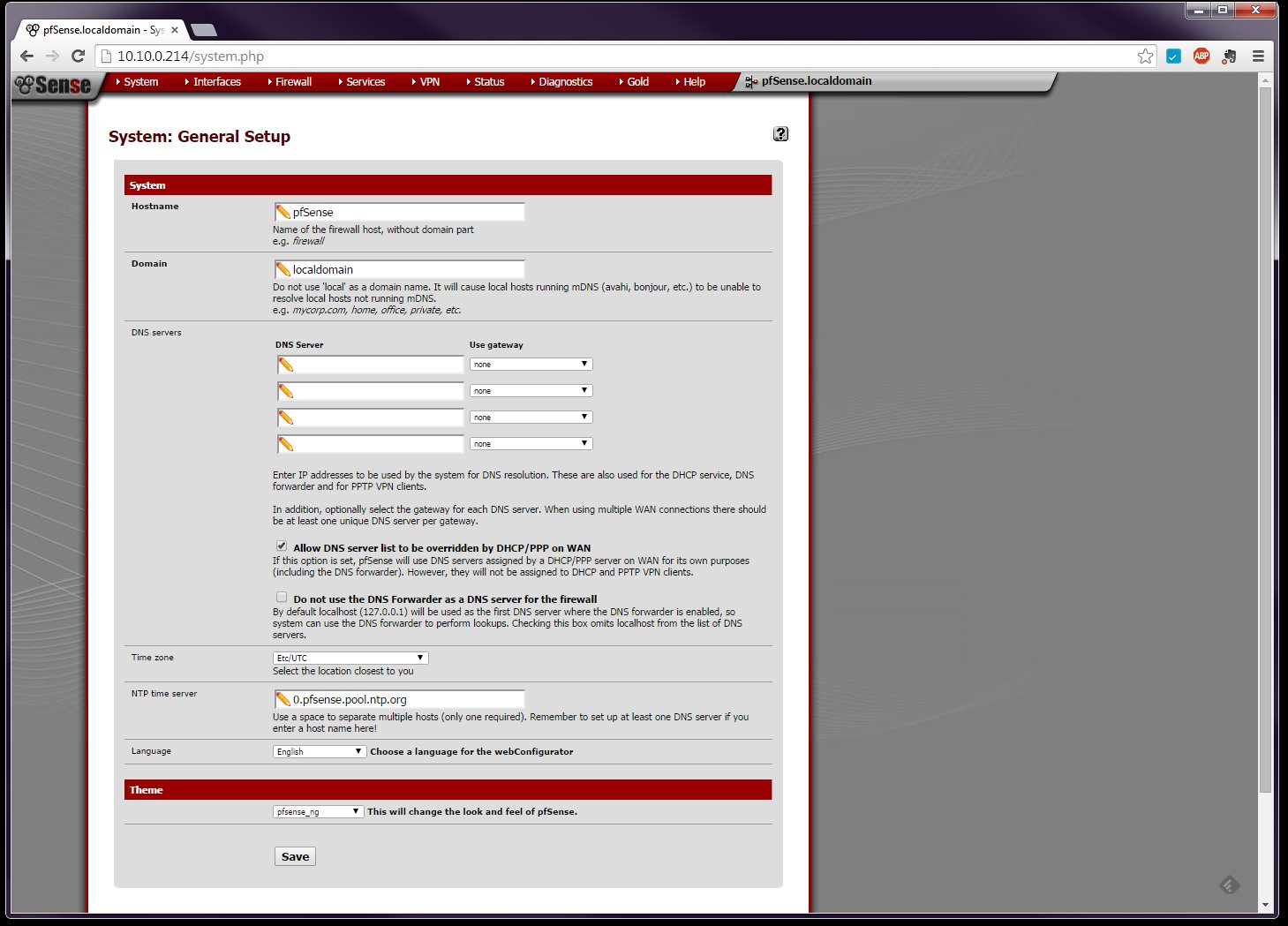Open second DNS server gateway dropdown
The width and height of the screenshot is (1288, 926).
[x=531, y=390]
